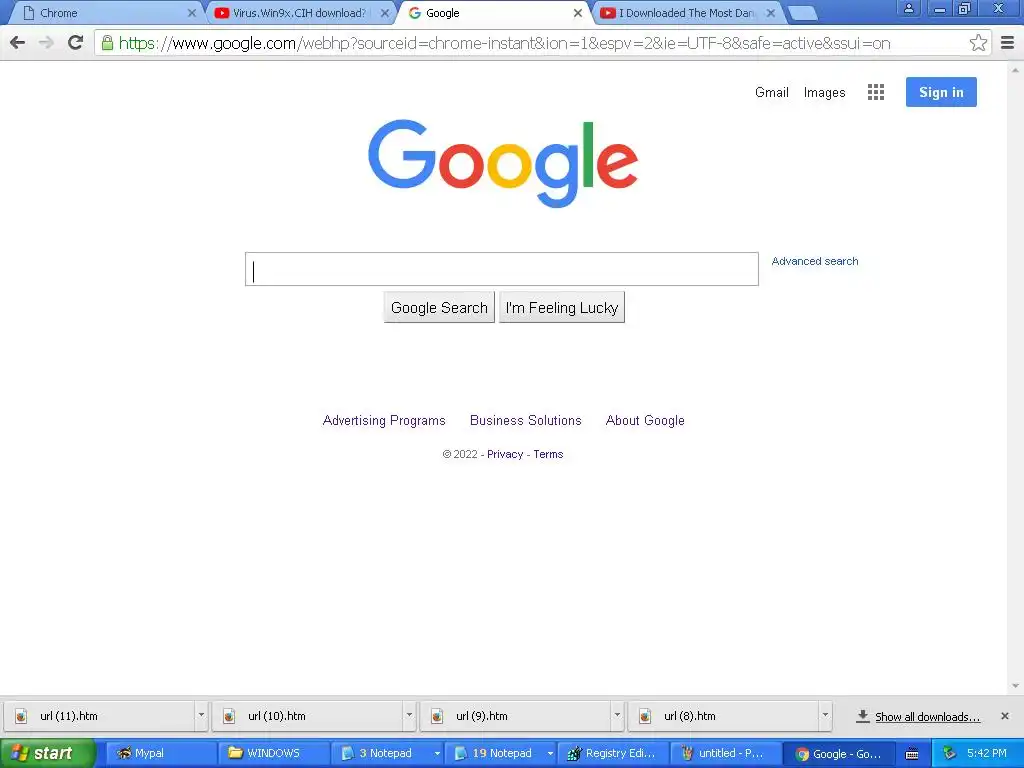Viewport: 1024px width, 768px height.
Task: Close the Virus.Win9x.CIH download tab
Action: coord(385,13)
